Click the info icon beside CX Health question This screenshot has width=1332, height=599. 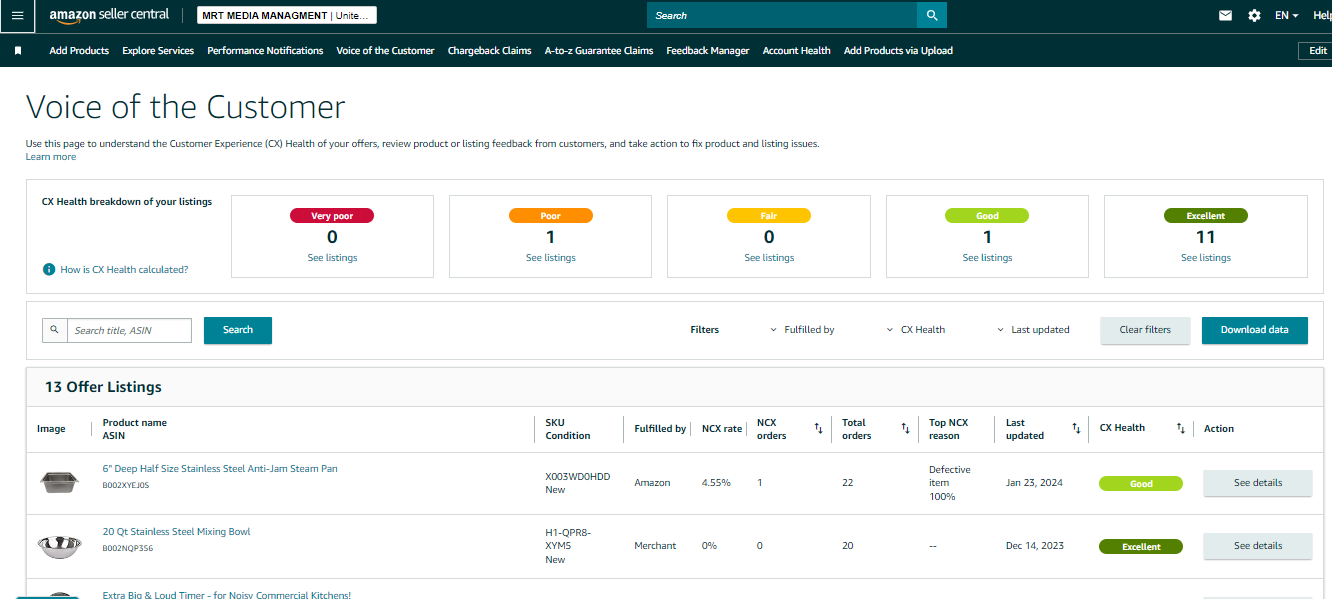click(x=49, y=270)
